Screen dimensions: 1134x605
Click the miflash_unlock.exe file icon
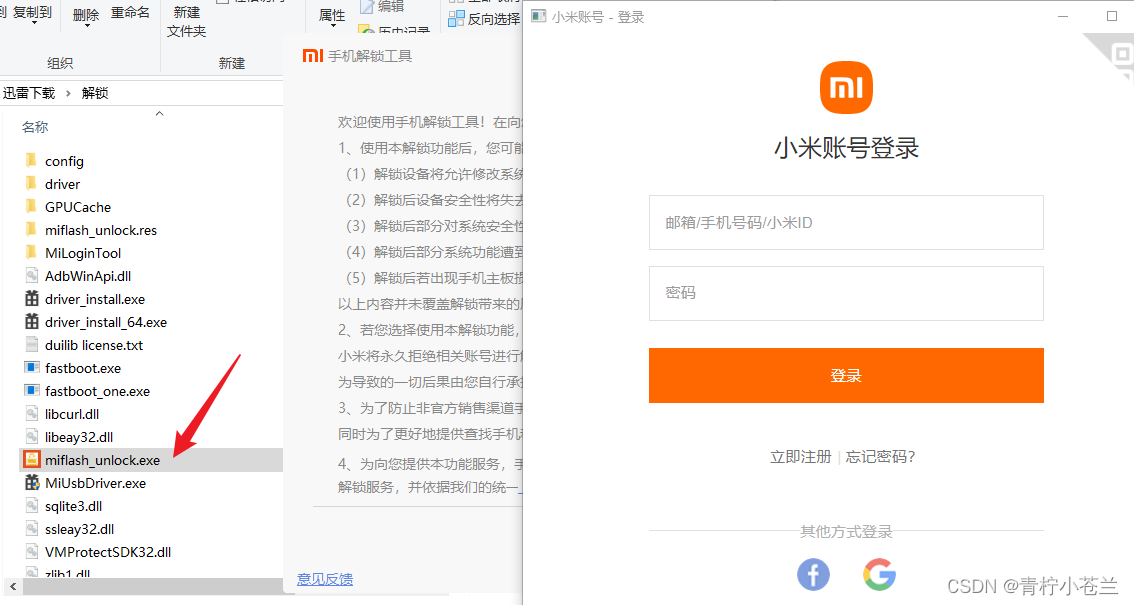coord(32,460)
